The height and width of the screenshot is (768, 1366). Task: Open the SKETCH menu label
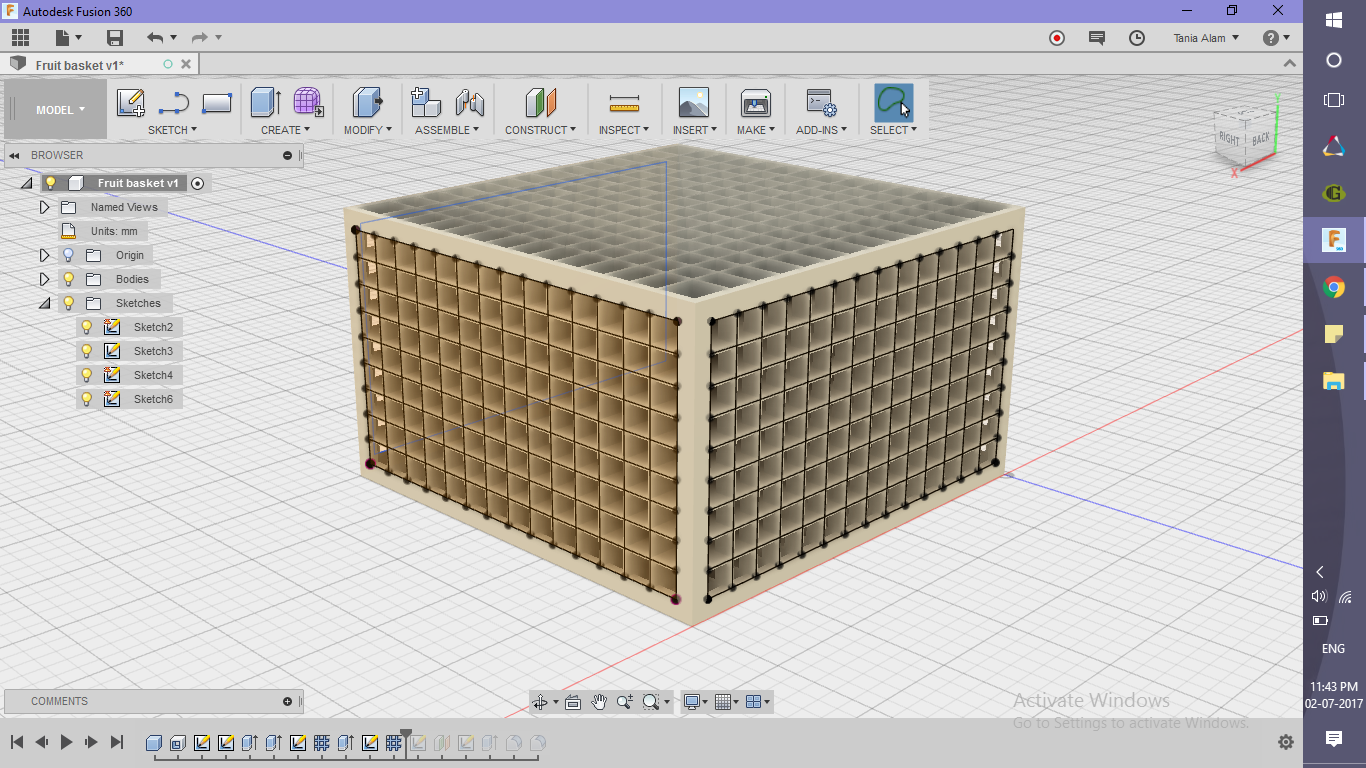click(x=172, y=130)
